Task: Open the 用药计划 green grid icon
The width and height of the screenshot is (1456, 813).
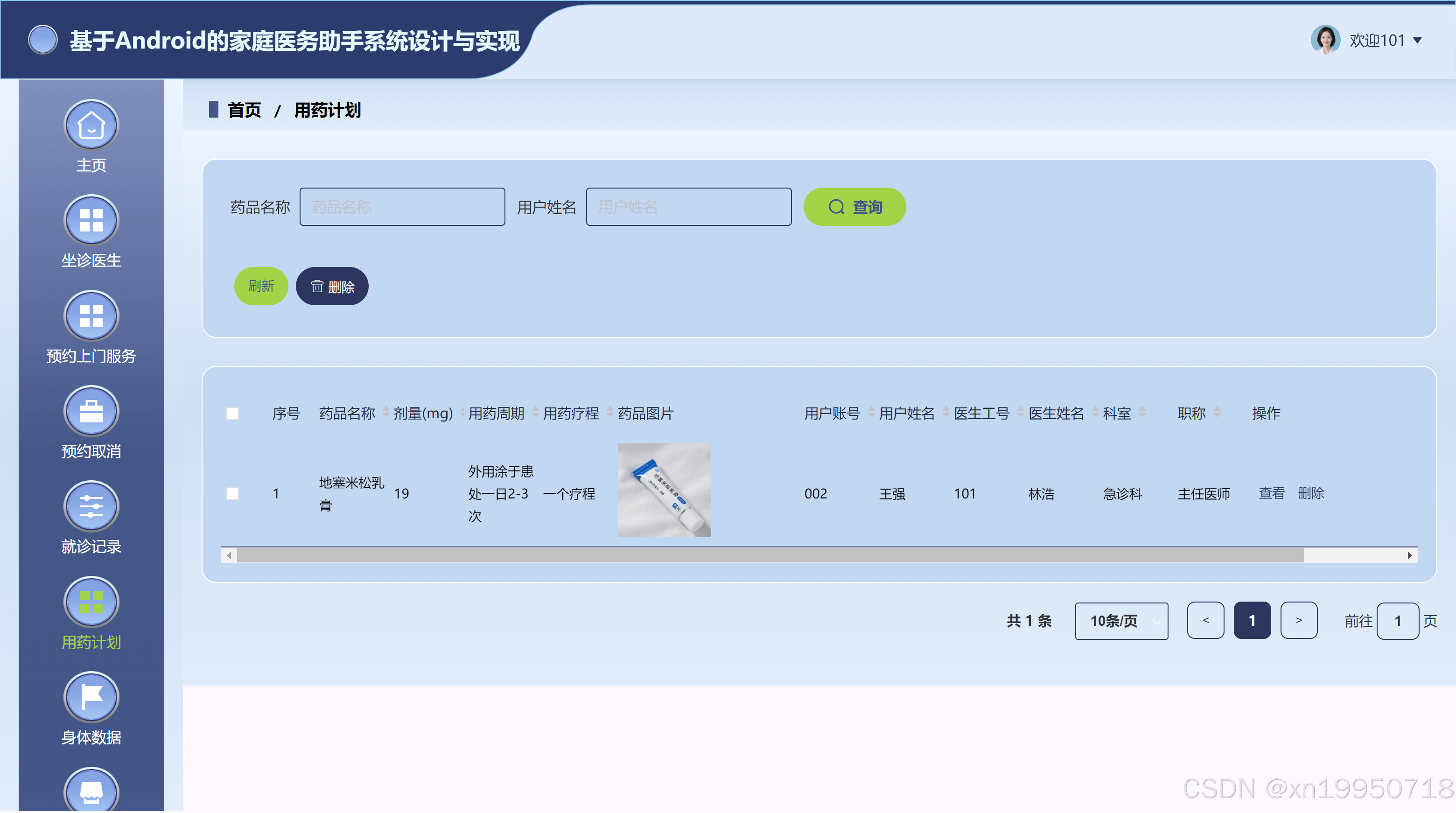Action: point(91,602)
